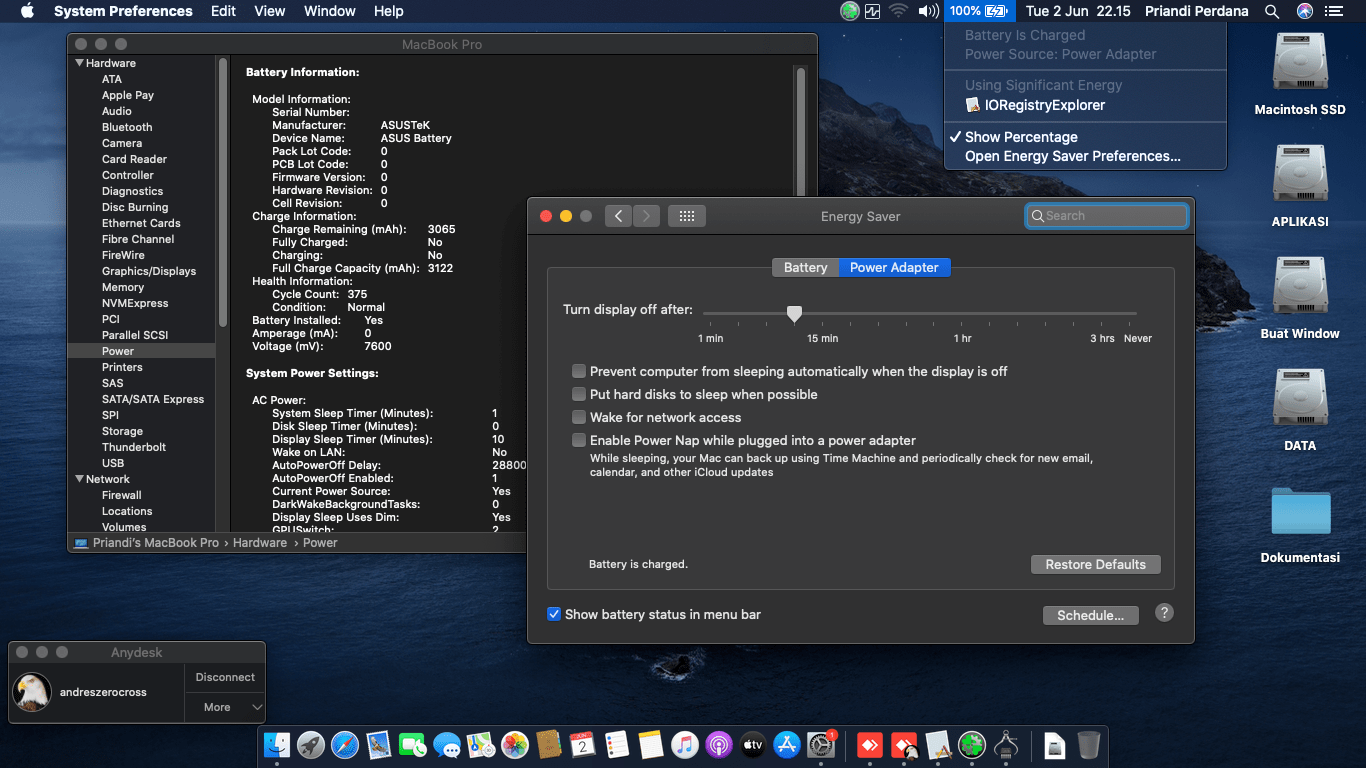Select the Dokumentasi folder on desktop

(1300, 511)
